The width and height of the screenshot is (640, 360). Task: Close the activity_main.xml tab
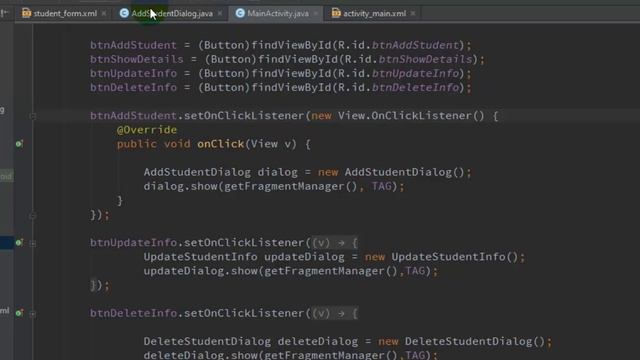tap(413, 13)
